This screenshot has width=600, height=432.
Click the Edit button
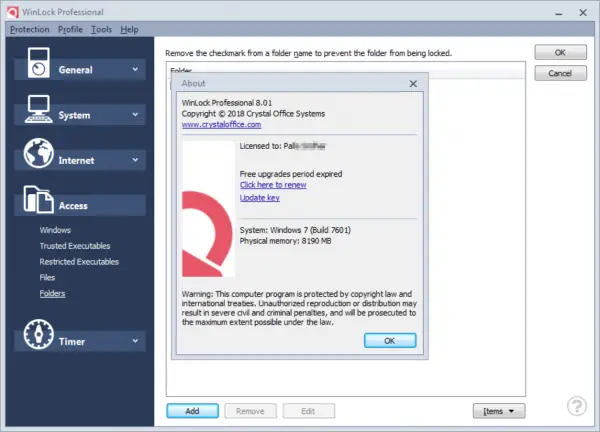coord(308,411)
